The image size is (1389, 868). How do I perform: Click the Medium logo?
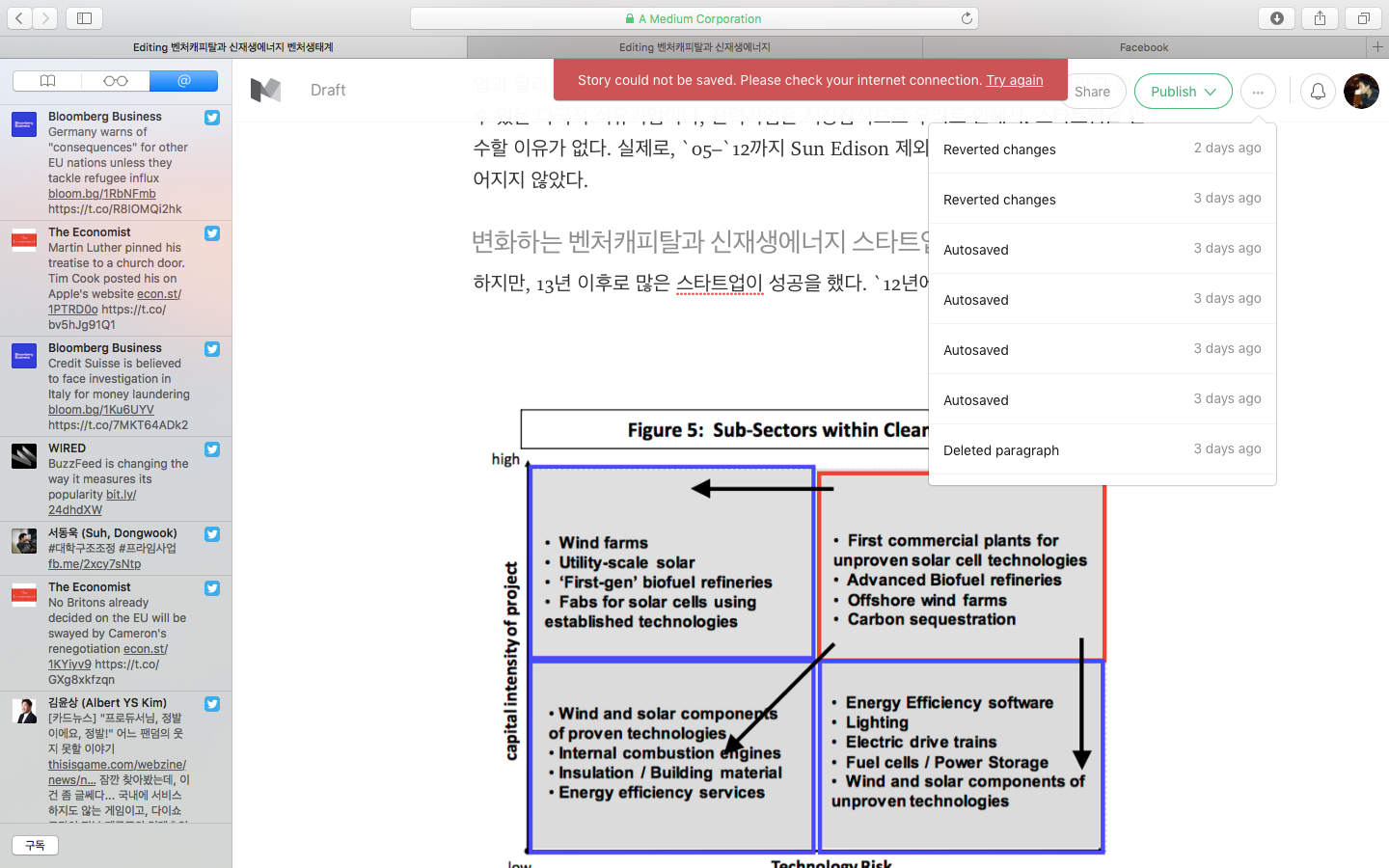coord(265,90)
